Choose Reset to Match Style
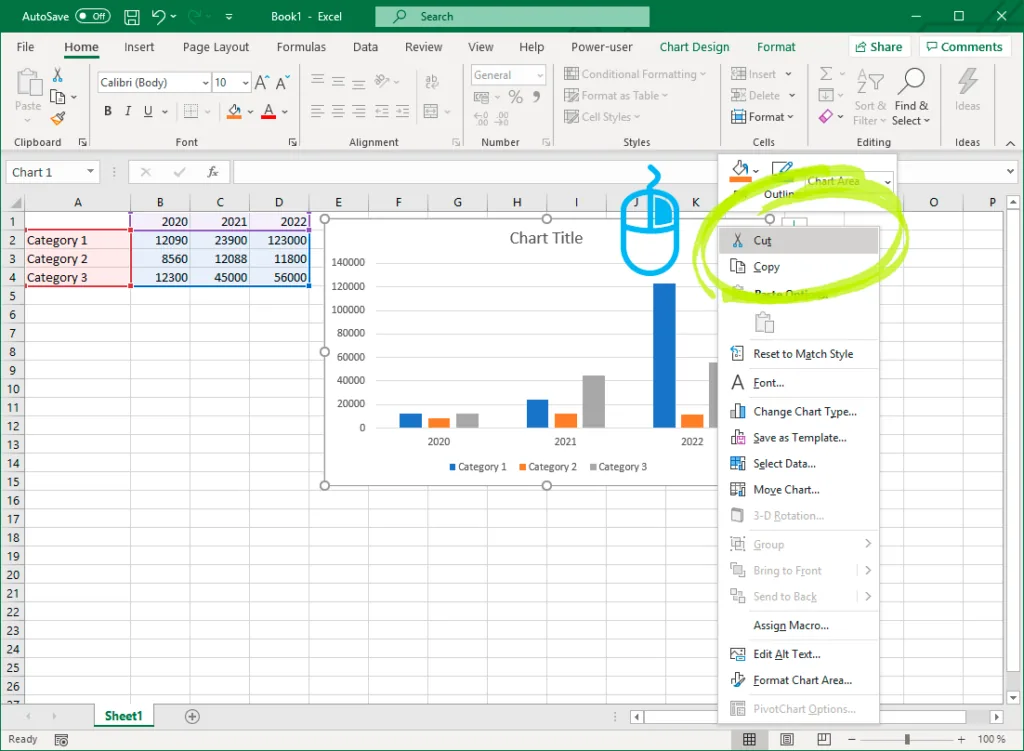Screen dimensions: 1024x751 [x=799, y=354]
